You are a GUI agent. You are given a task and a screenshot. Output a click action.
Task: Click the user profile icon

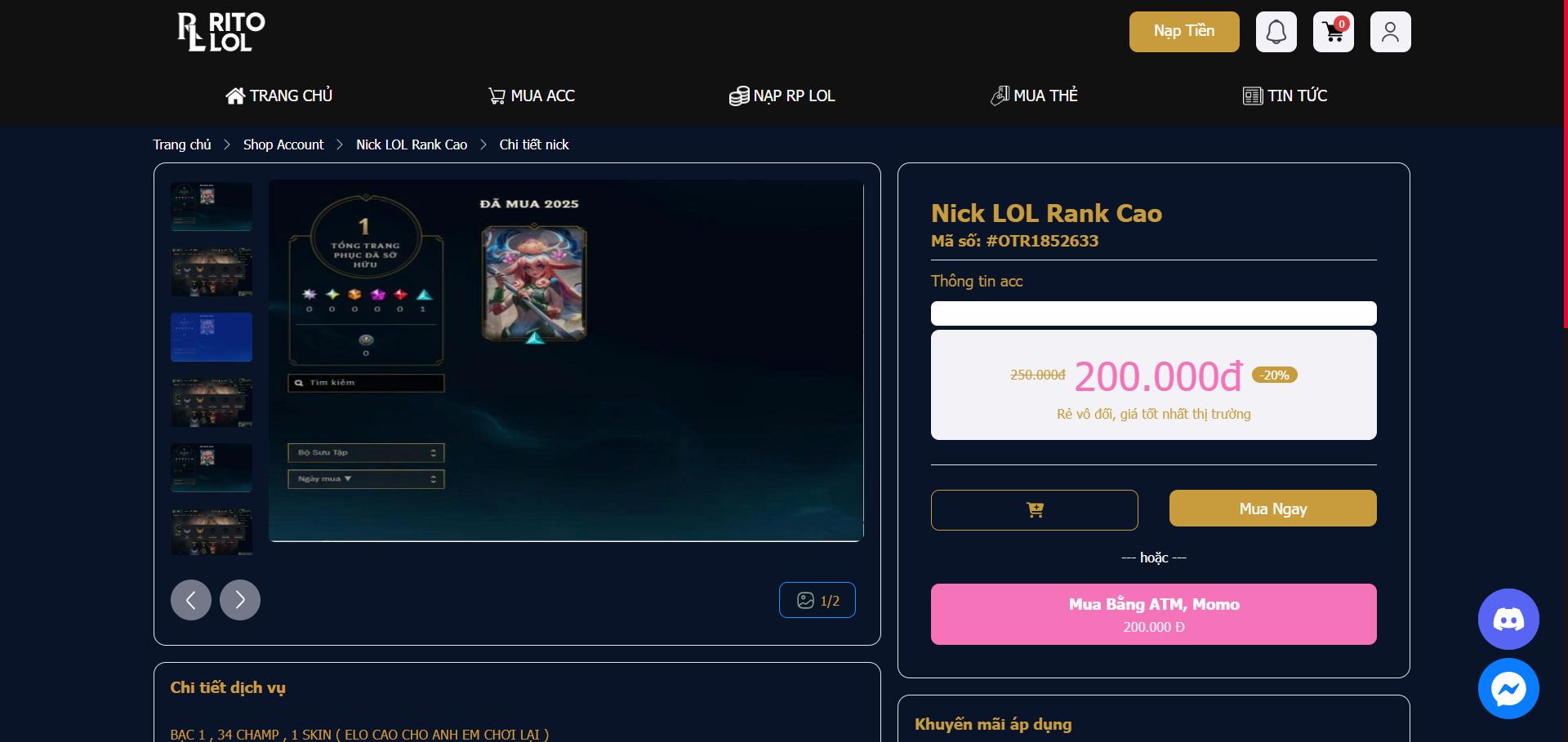tap(1390, 32)
